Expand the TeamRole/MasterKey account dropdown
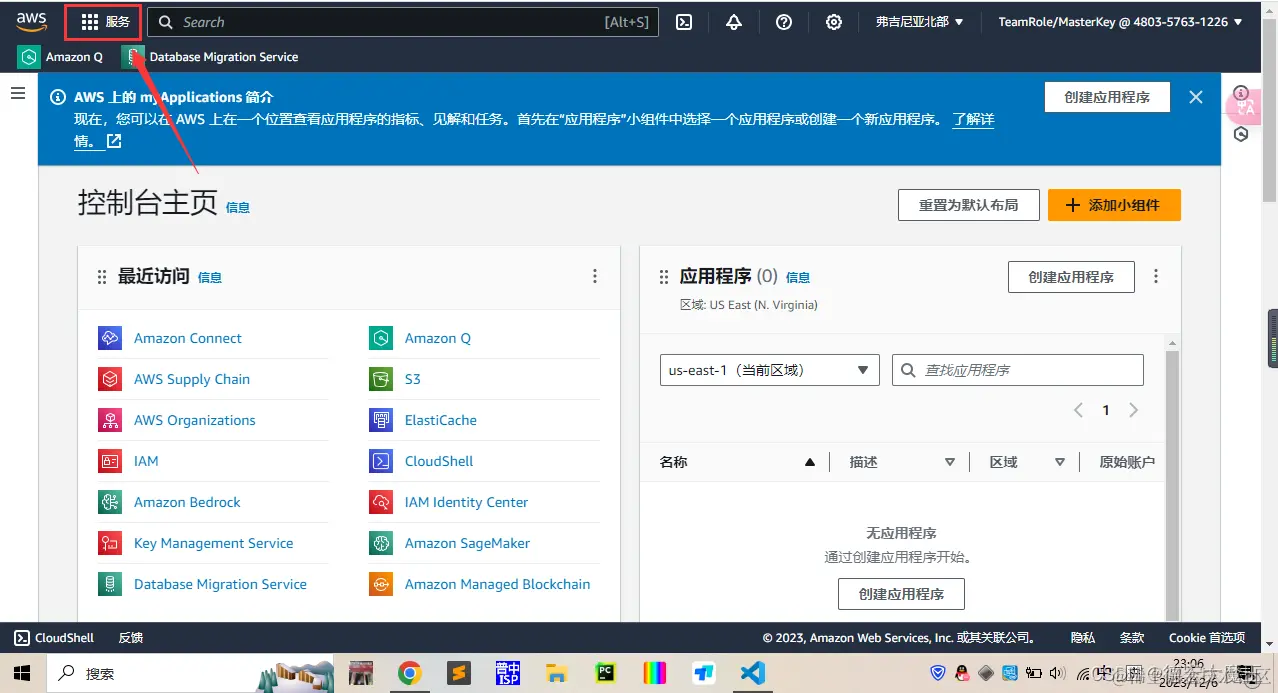The image size is (1278, 693). [x=1120, y=22]
